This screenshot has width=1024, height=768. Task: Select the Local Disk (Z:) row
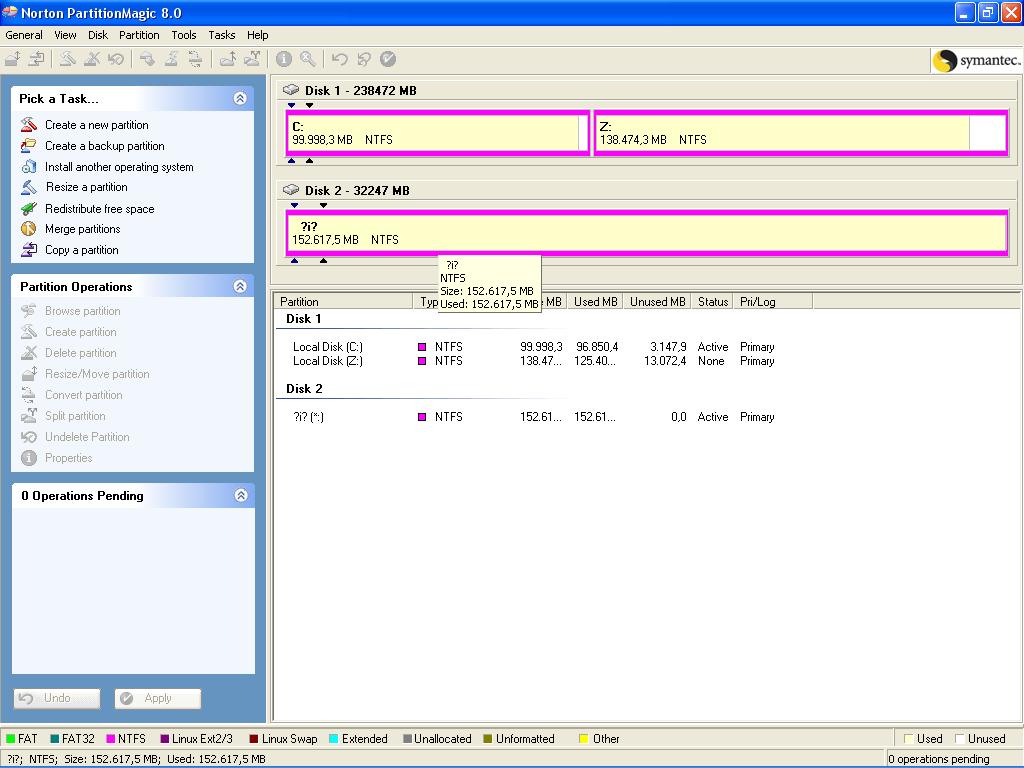coord(534,361)
